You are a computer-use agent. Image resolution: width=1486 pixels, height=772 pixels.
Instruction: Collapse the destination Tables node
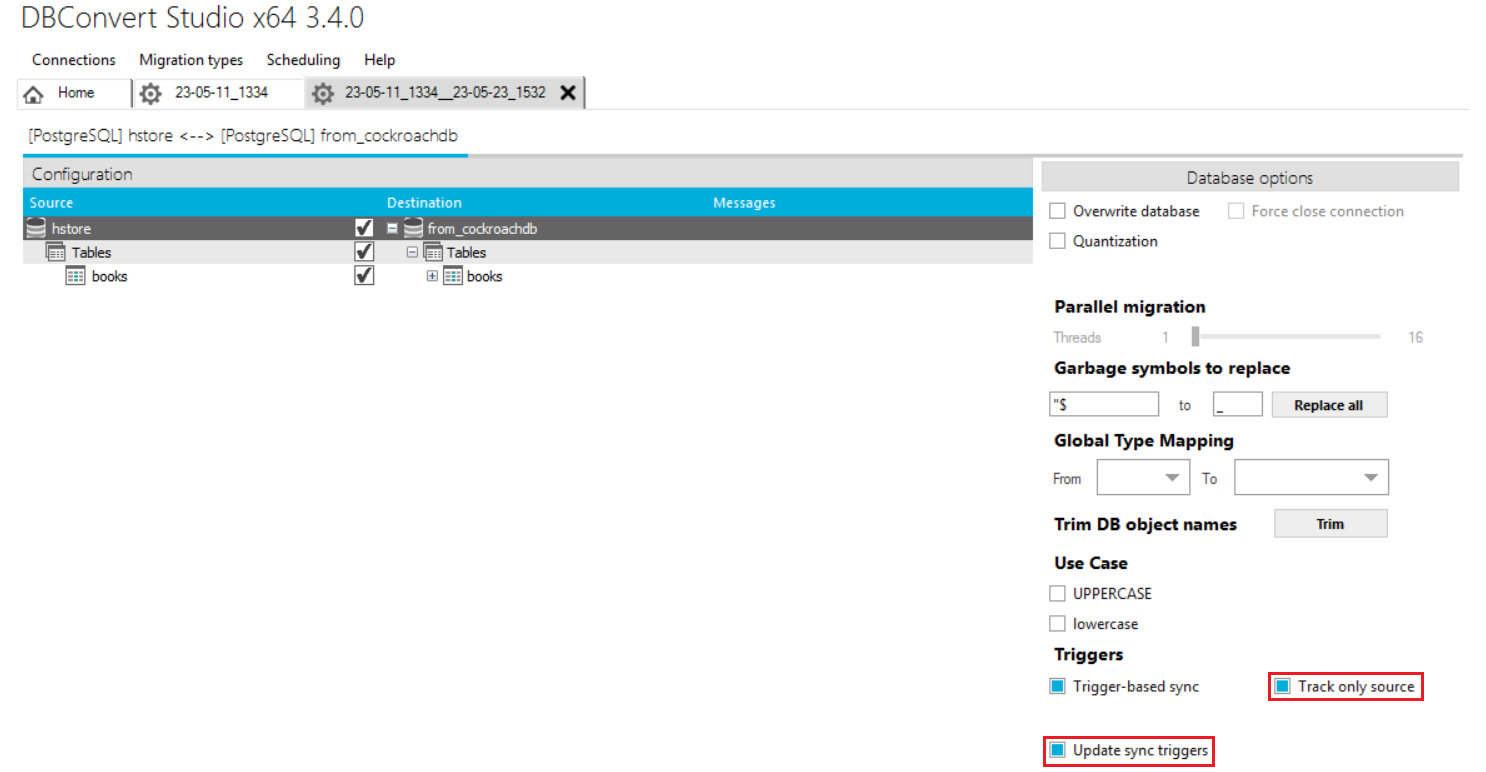412,253
